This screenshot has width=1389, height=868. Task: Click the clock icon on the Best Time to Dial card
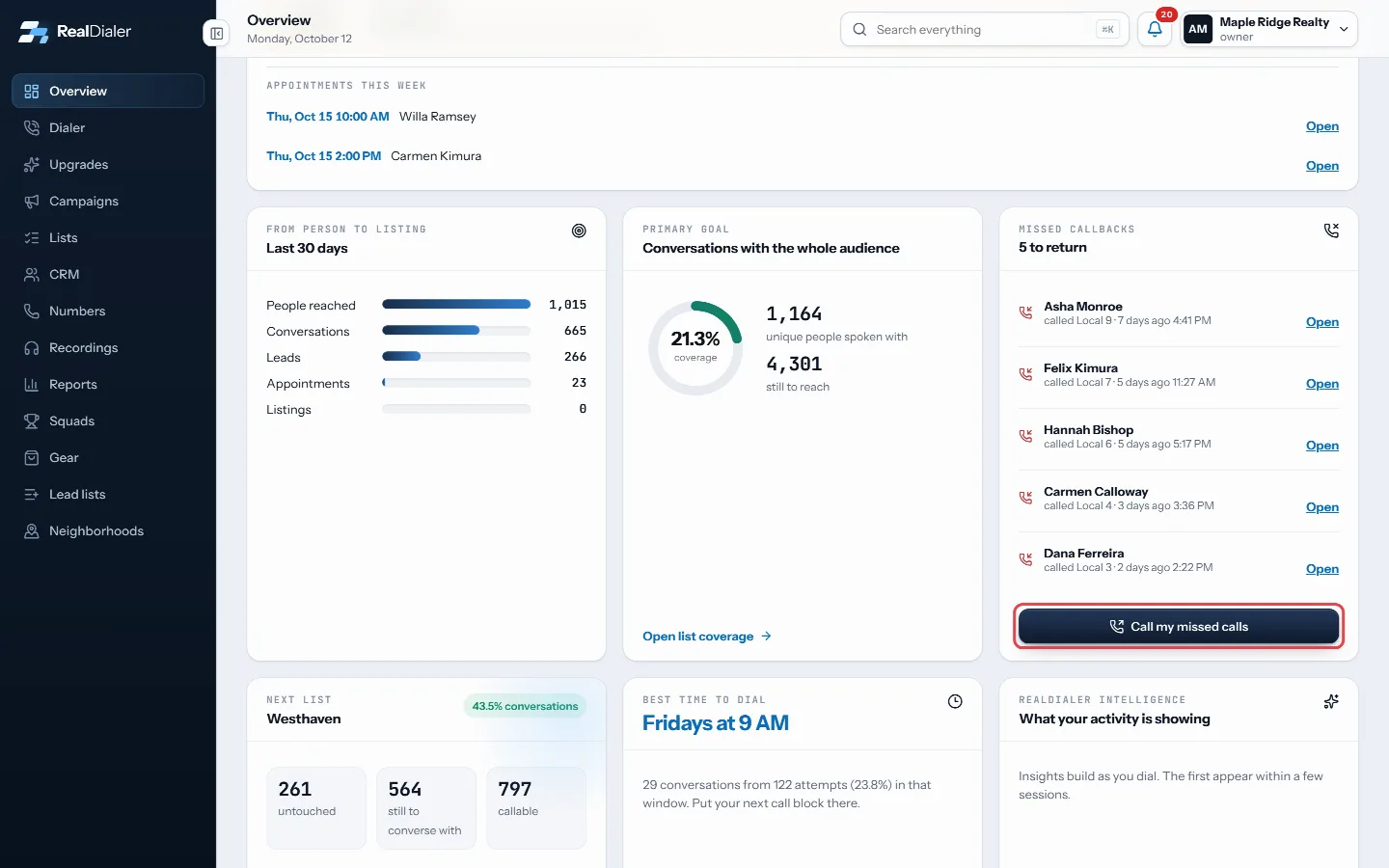(955, 701)
